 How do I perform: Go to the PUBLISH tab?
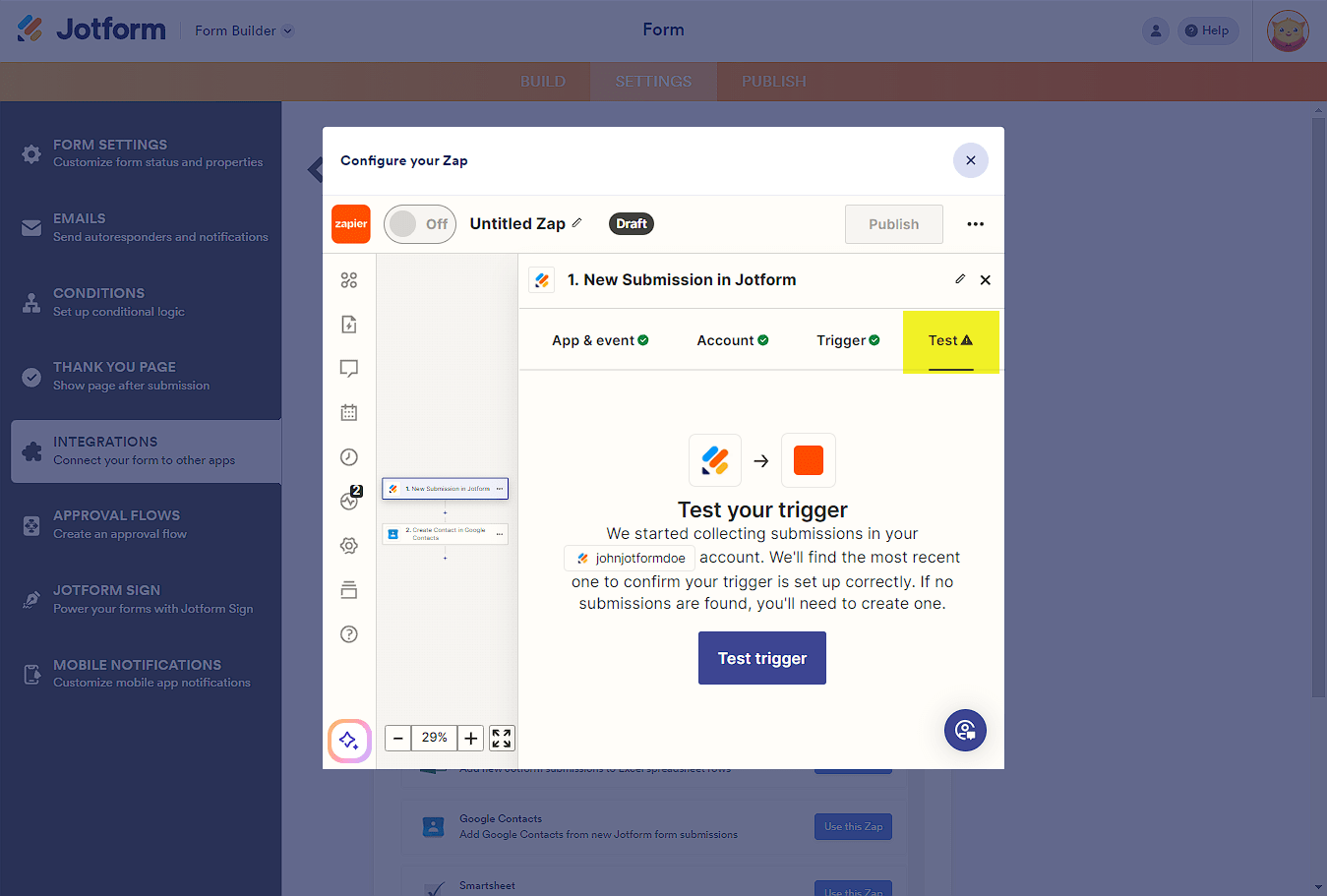774,82
